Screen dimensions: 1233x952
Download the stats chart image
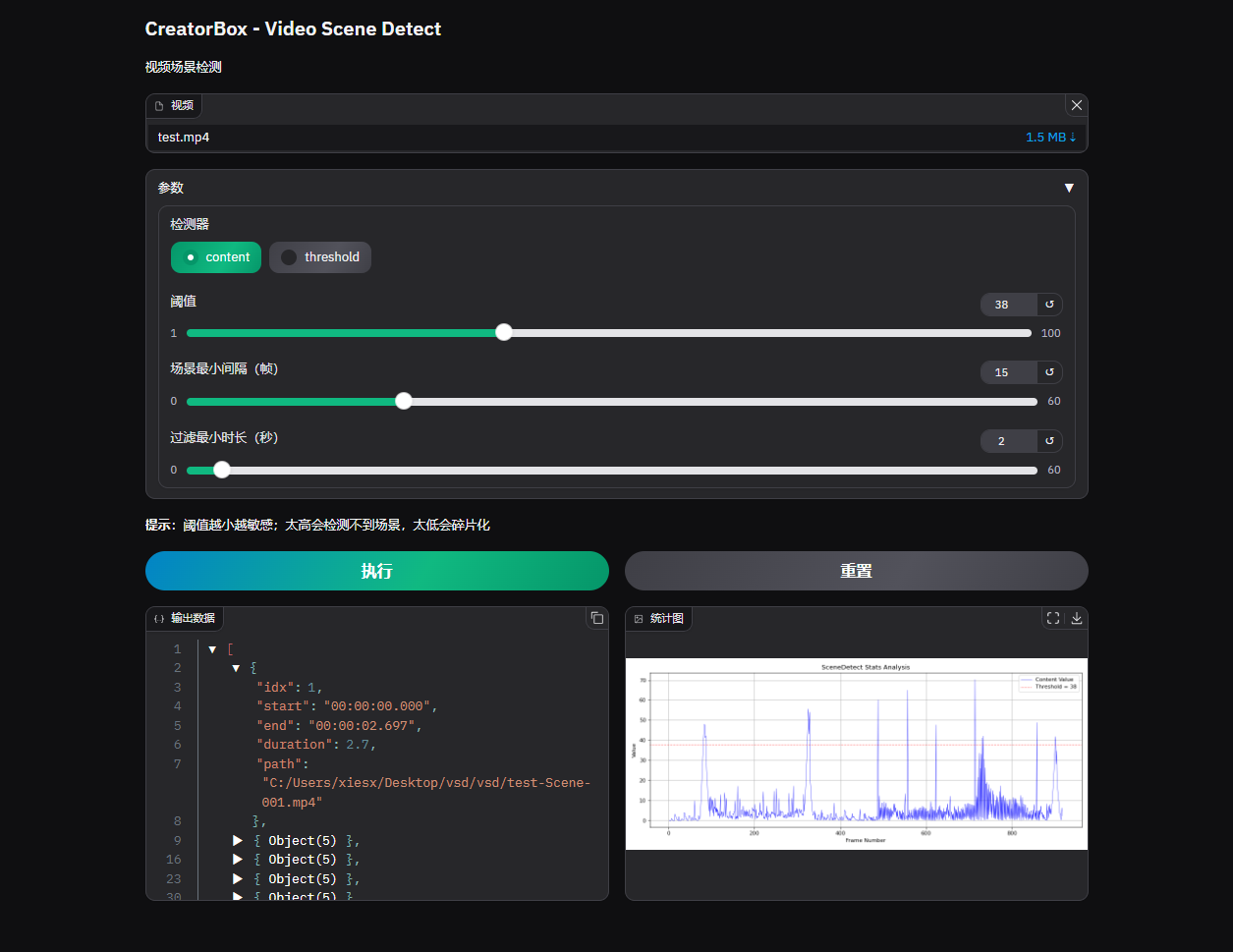pyautogui.click(x=1077, y=618)
